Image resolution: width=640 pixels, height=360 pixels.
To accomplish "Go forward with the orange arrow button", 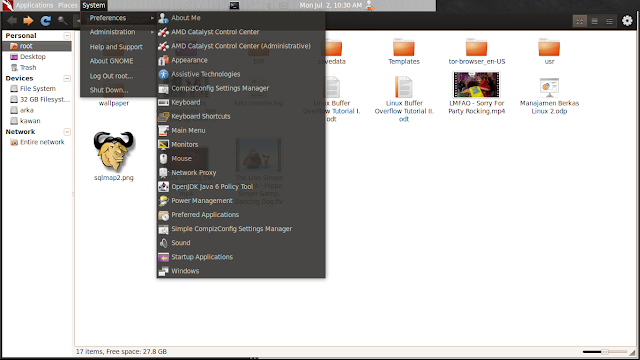I will point(28,20).
